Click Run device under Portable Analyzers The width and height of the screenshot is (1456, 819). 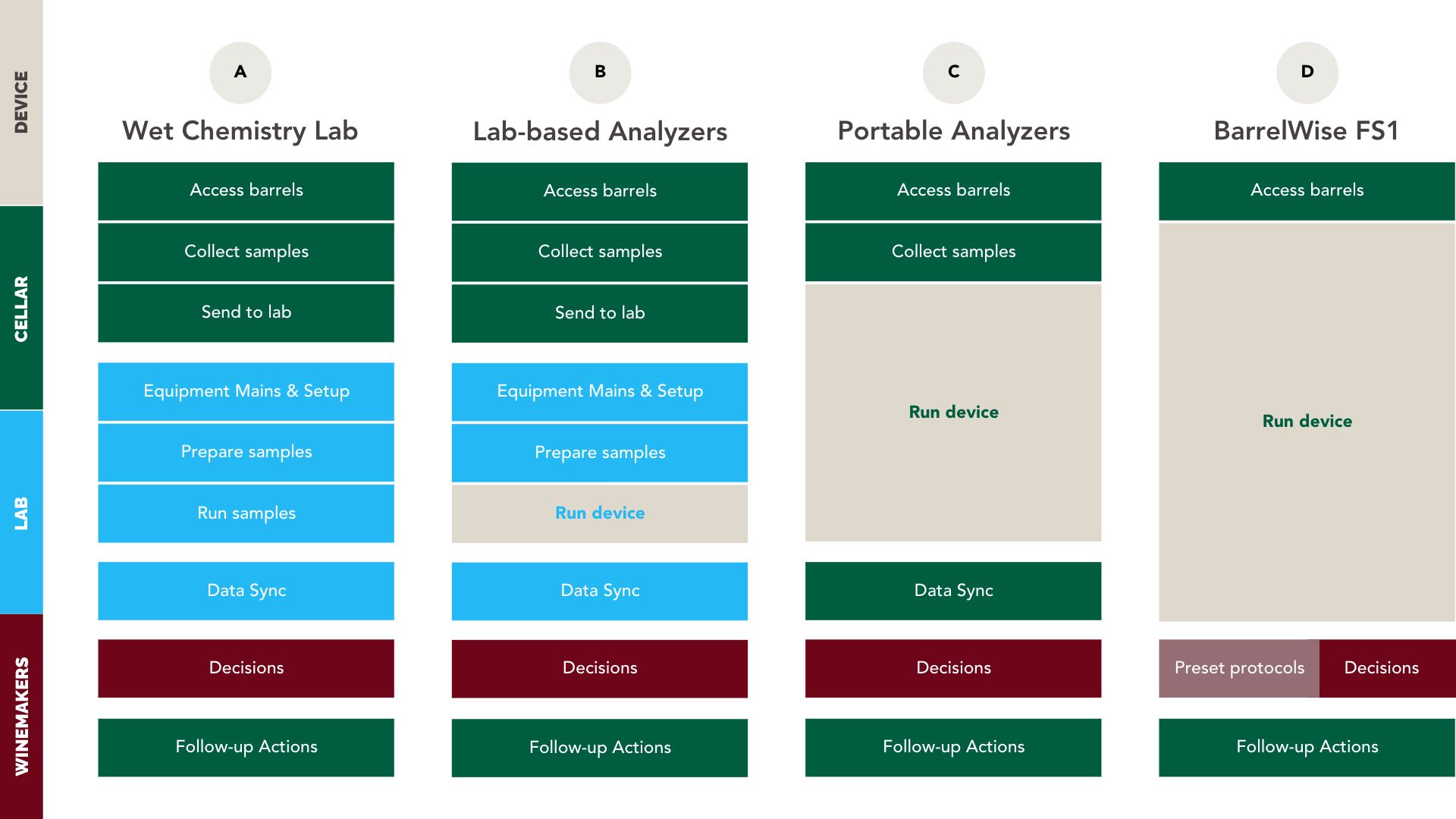[x=953, y=413]
